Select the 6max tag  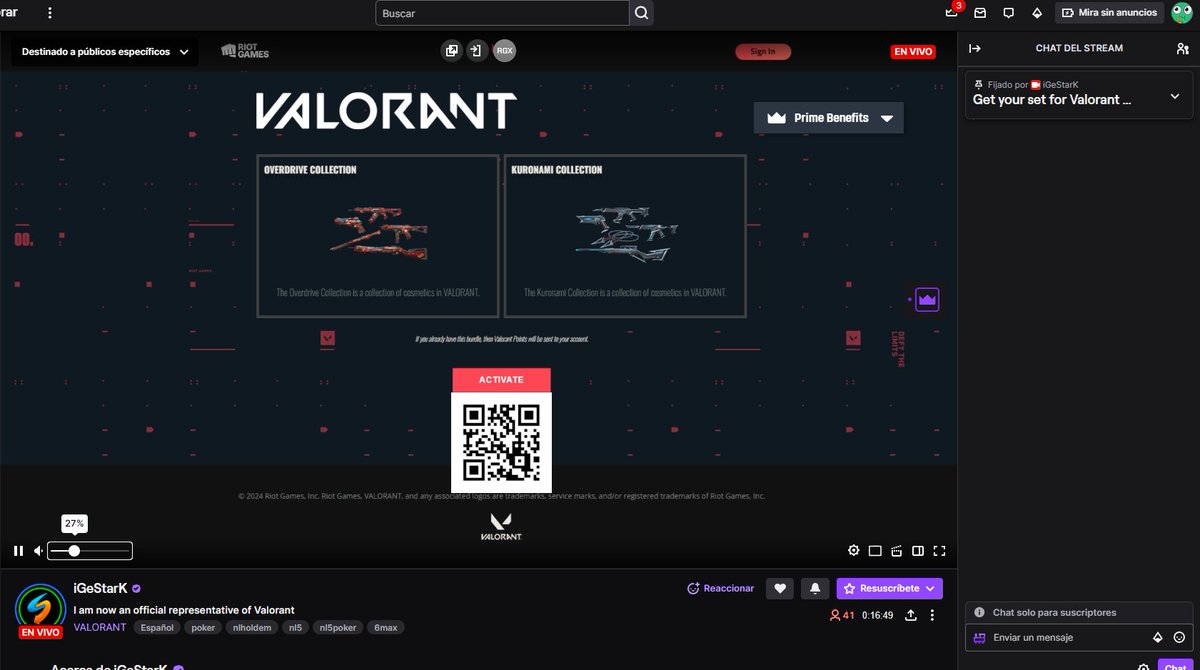click(x=386, y=628)
